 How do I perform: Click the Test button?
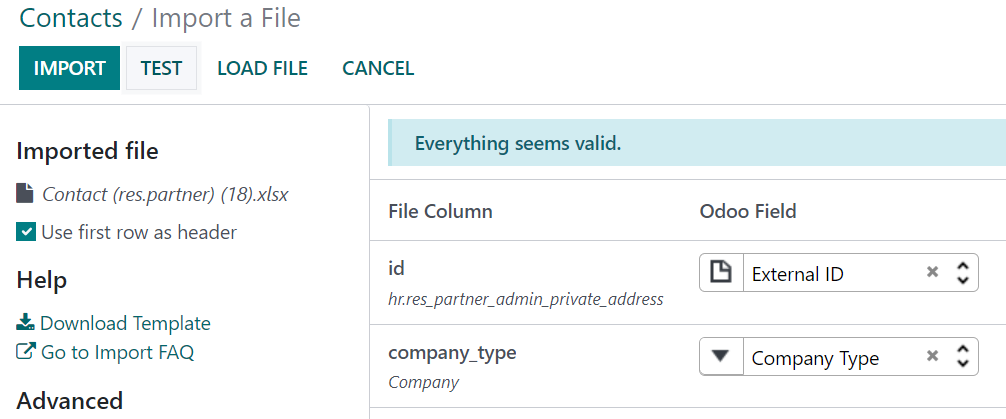pos(161,68)
